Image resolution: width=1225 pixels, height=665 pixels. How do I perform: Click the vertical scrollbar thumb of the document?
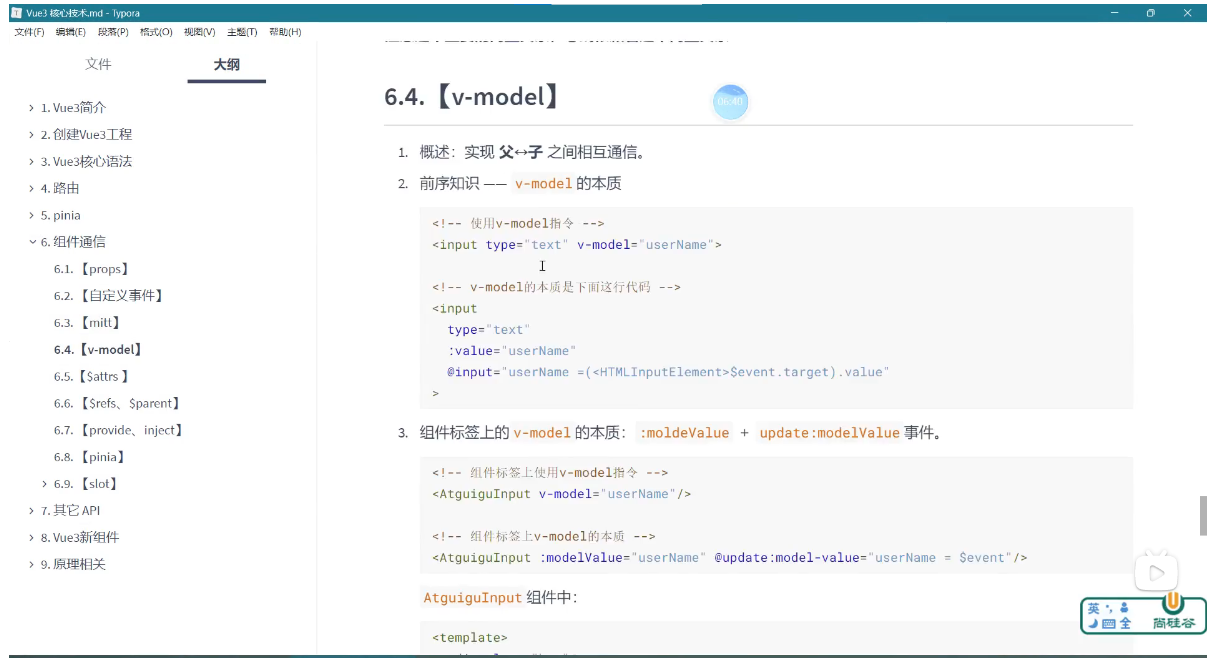[1203, 516]
